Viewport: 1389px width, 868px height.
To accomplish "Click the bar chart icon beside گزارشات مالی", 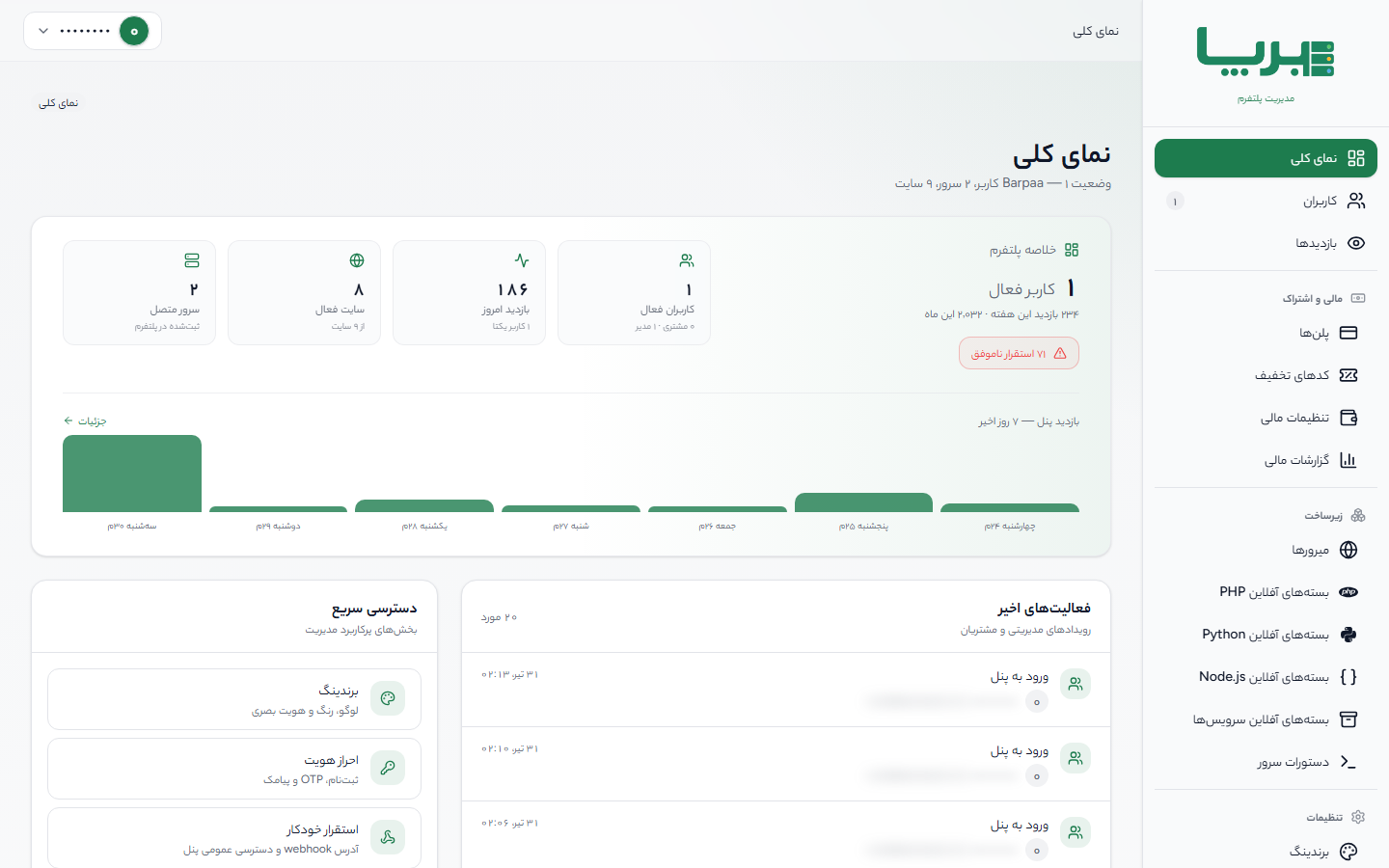I will (x=1348, y=460).
